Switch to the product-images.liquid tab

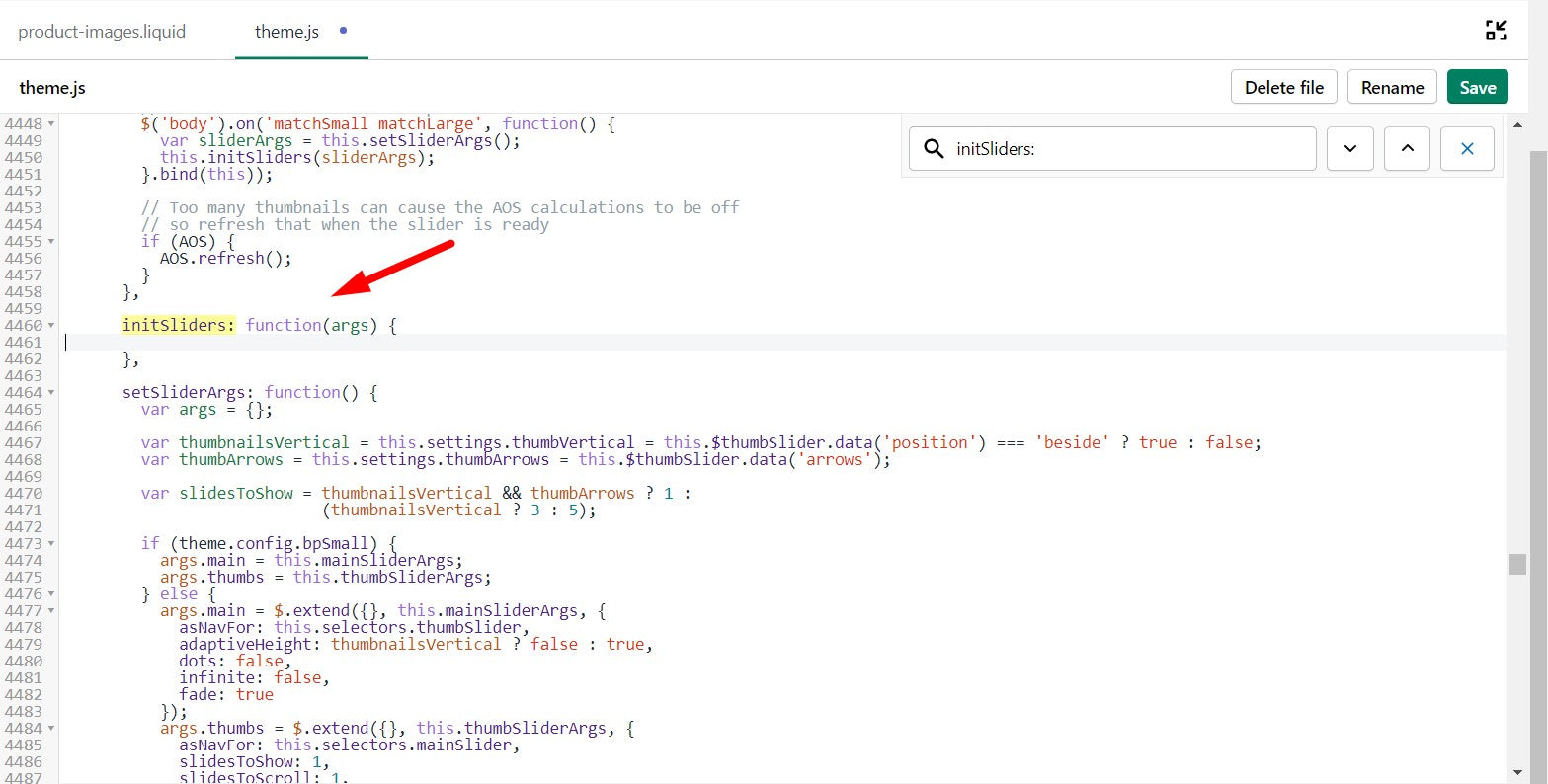click(x=102, y=32)
